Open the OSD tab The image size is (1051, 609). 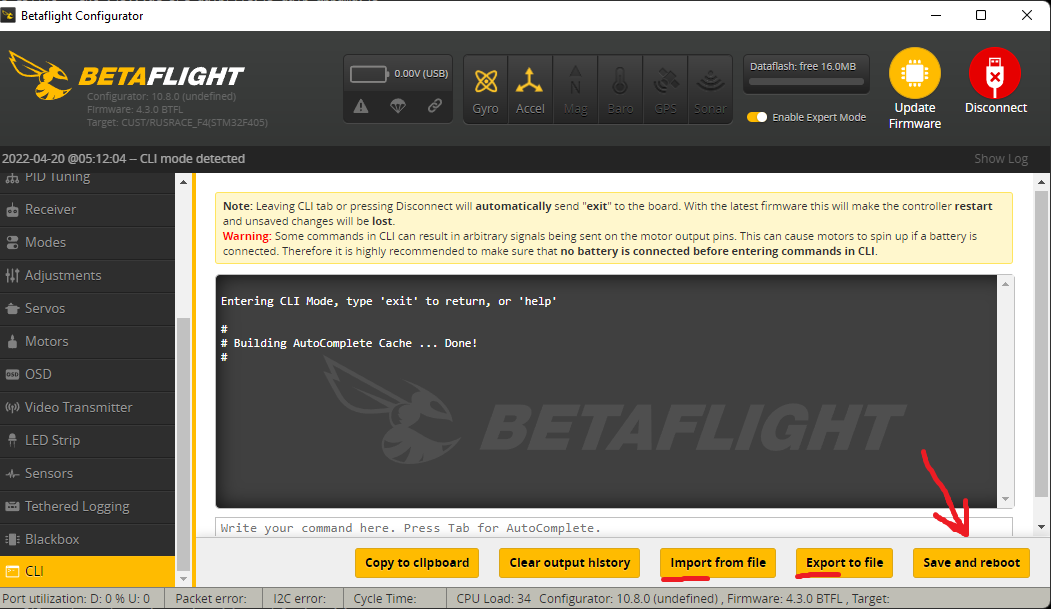coord(87,375)
